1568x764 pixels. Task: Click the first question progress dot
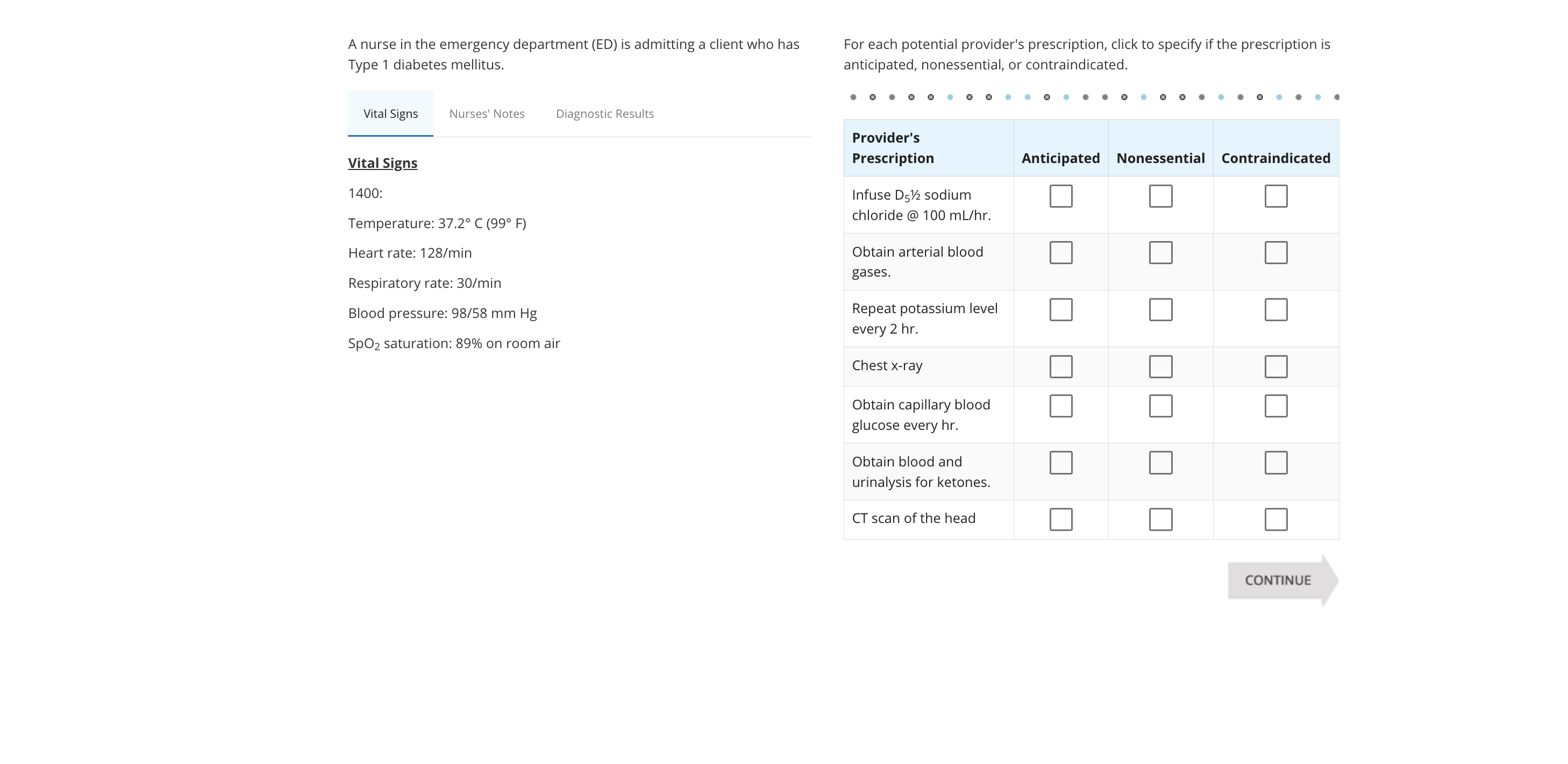pyautogui.click(x=853, y=97)
